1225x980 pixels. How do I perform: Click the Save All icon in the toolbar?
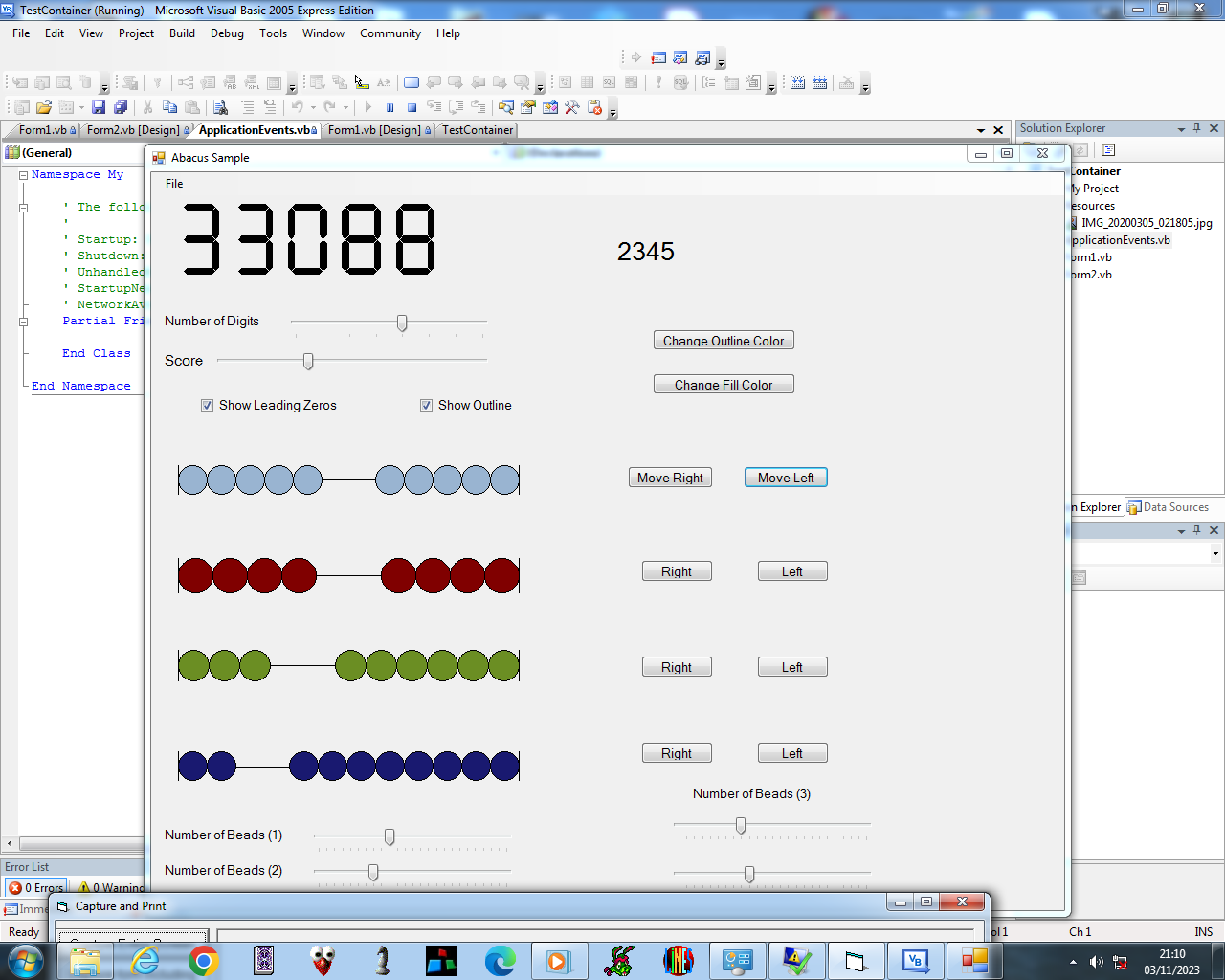tap(121, 107)
